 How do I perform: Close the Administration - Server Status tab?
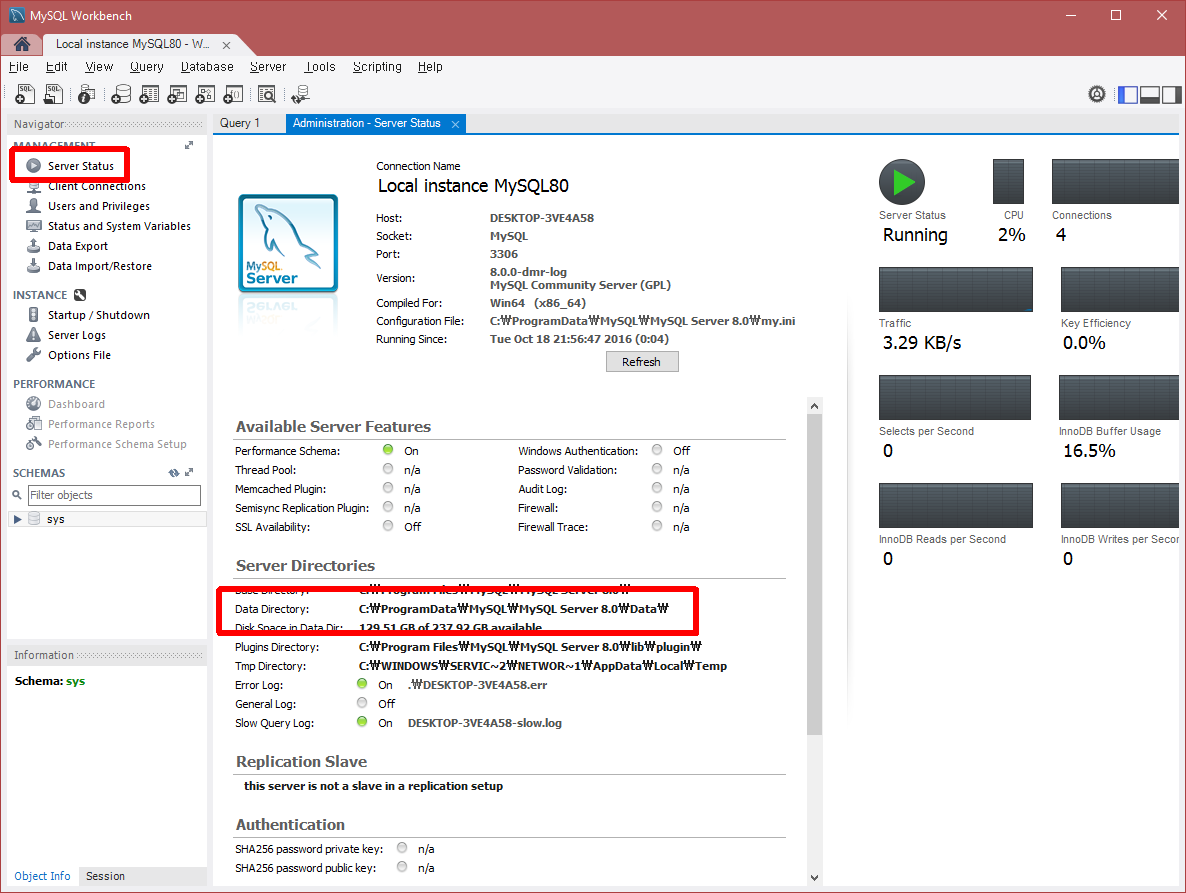tap(455, 124)
